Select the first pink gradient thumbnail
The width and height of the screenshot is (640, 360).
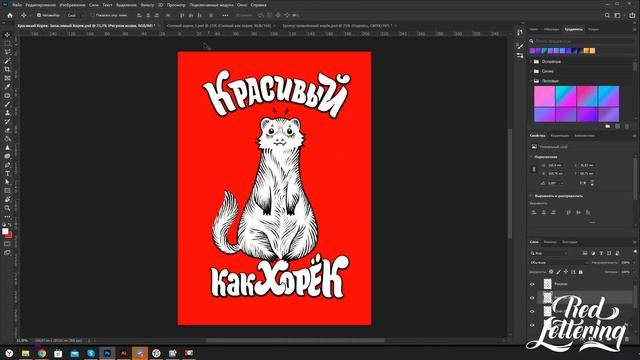click(x=544, y=96)
